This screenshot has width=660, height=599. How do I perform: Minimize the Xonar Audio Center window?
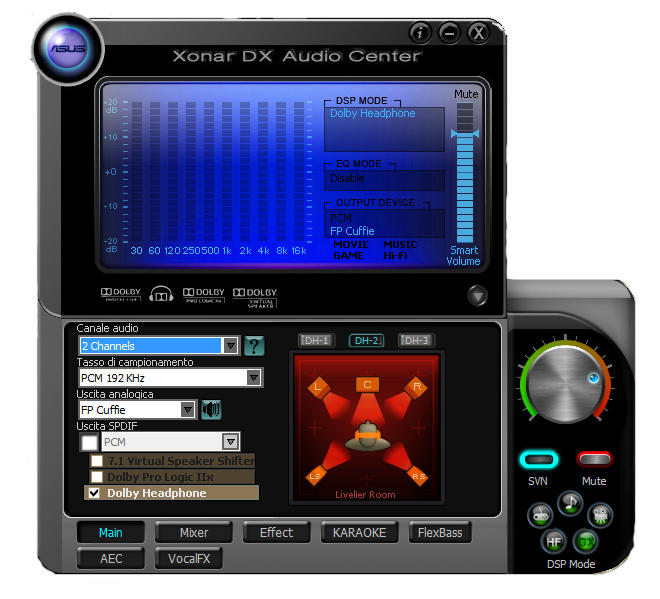coord(449,32)
